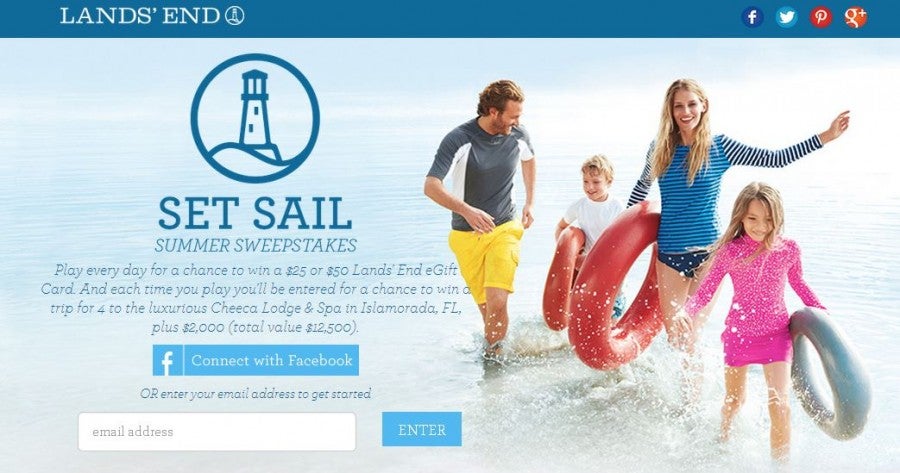The image size is (900, 473).
Task: Click the large red inner tube
Action: tap(615, 285)
